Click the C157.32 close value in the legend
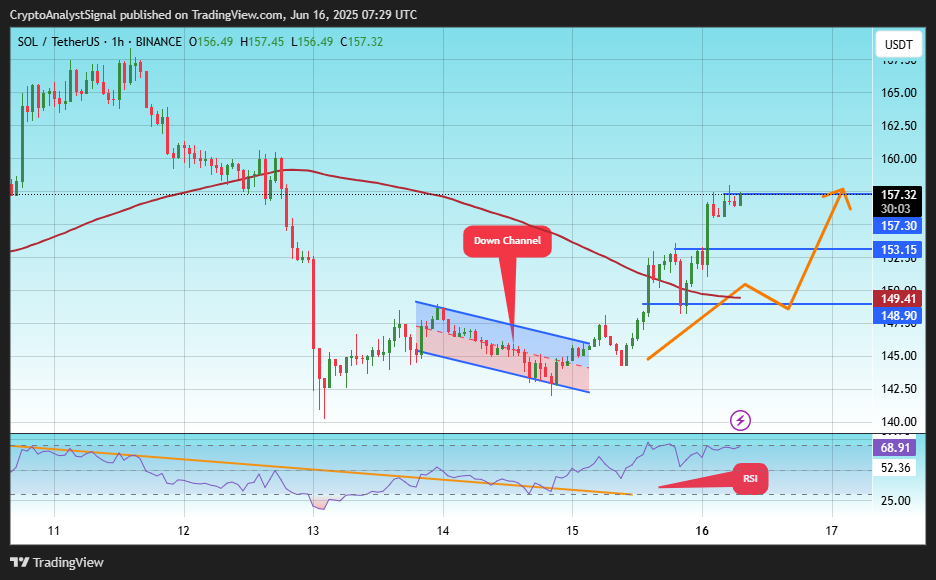Viewport: 936px width, 580px height. click(x=362, y=42)
